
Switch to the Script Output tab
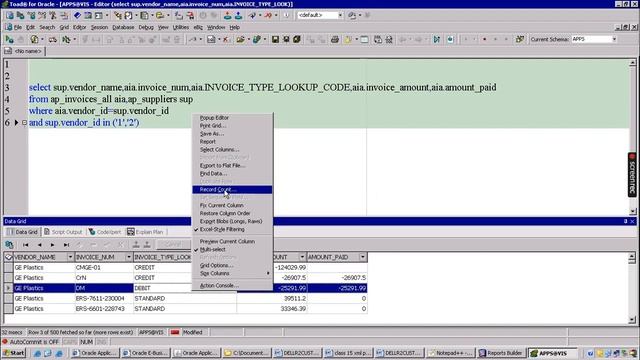(x=63, y=232)
